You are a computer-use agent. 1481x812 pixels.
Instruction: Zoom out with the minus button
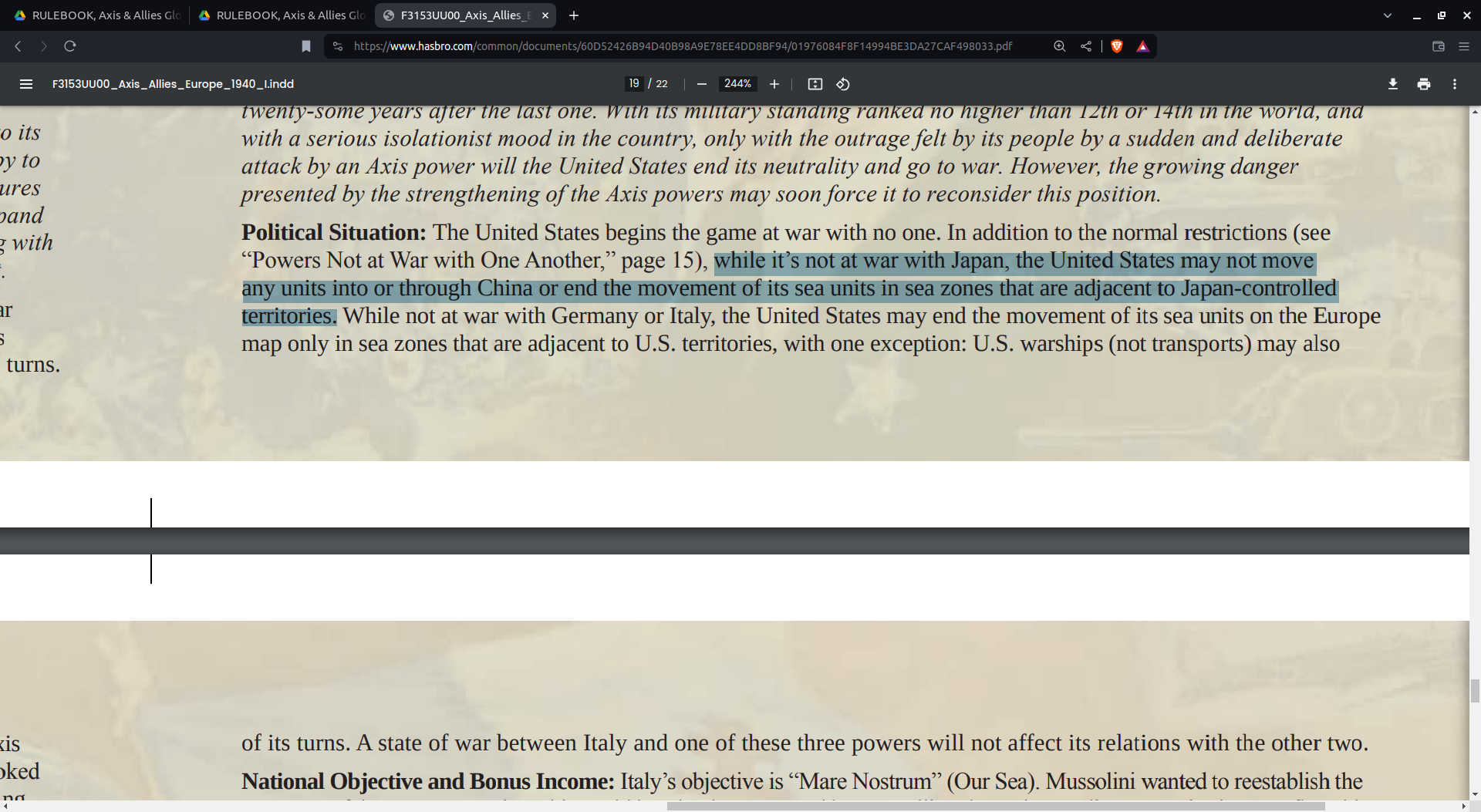click(x=702, y=84)
